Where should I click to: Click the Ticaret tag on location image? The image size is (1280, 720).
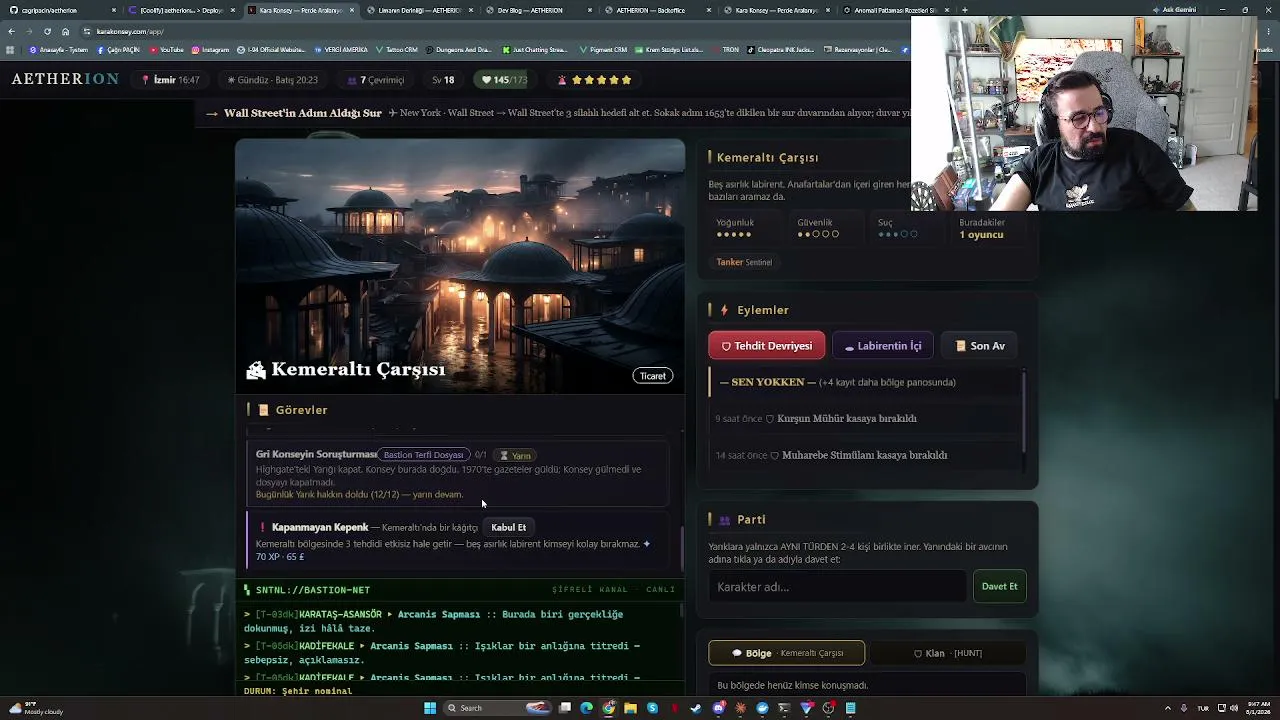click(653, 376)
